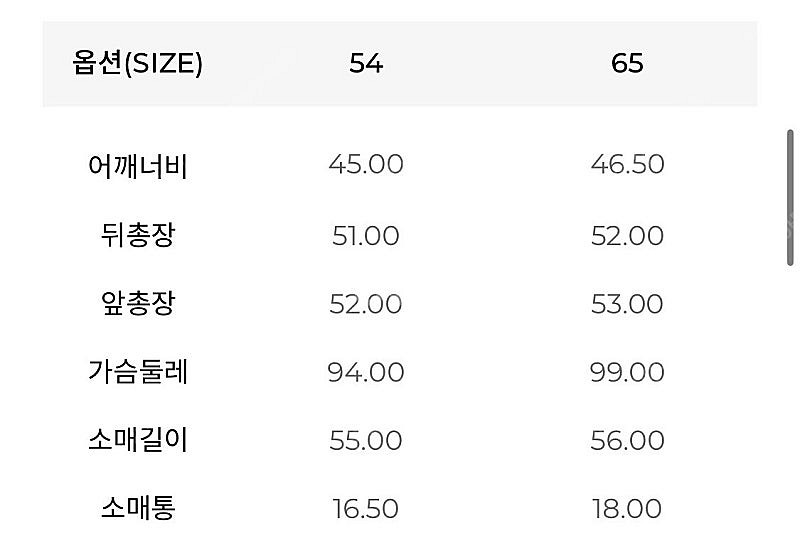Click the 소매길이 row label
The height and width of the screenshot is (553, 800).
[138, 439]
